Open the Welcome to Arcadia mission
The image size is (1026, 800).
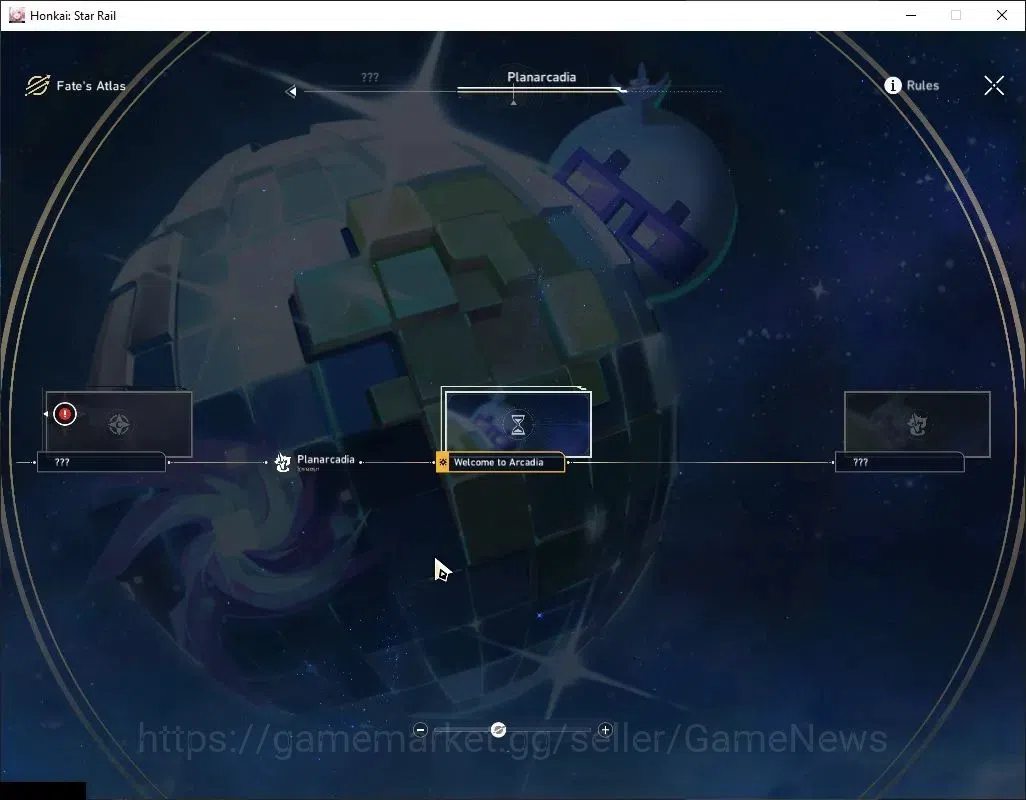click(x=501, y=462)
